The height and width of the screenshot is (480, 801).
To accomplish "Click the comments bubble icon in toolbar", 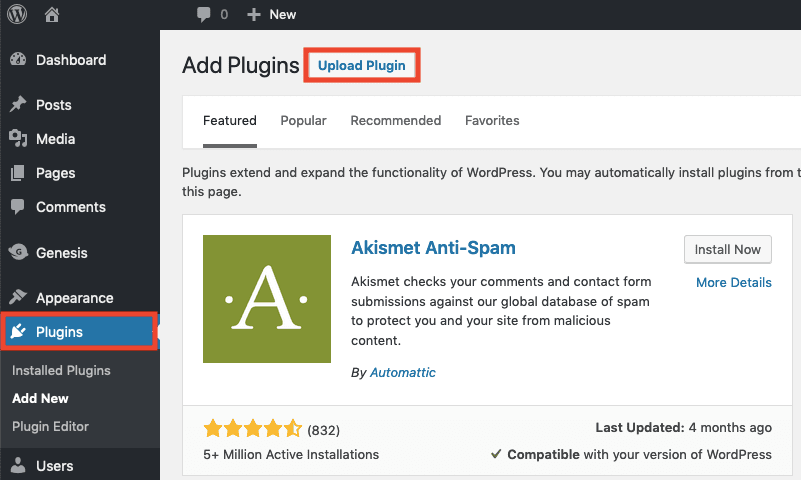I will click(x=204, y=14).
